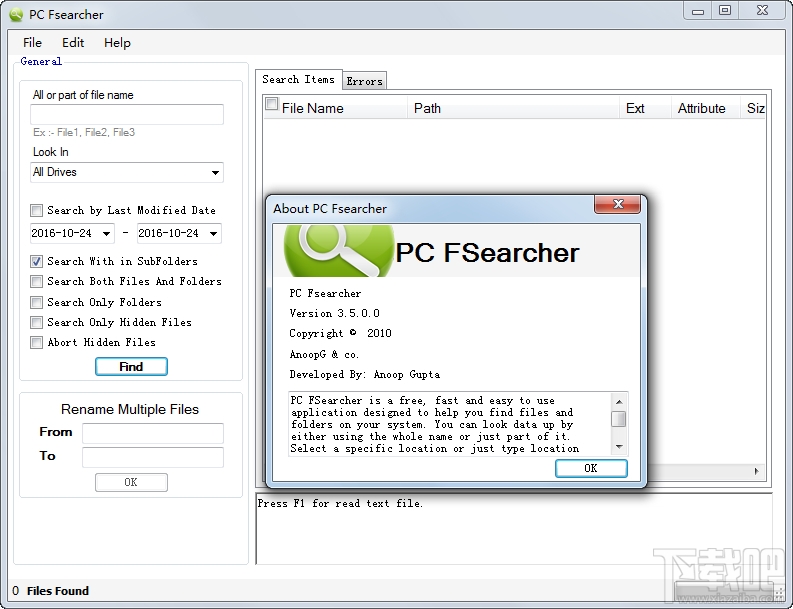Viewport: 793px width, 609px height.
Task: Click the 'Files Found' status bar text
Action: pyautogui.click(x=58, y=591)
